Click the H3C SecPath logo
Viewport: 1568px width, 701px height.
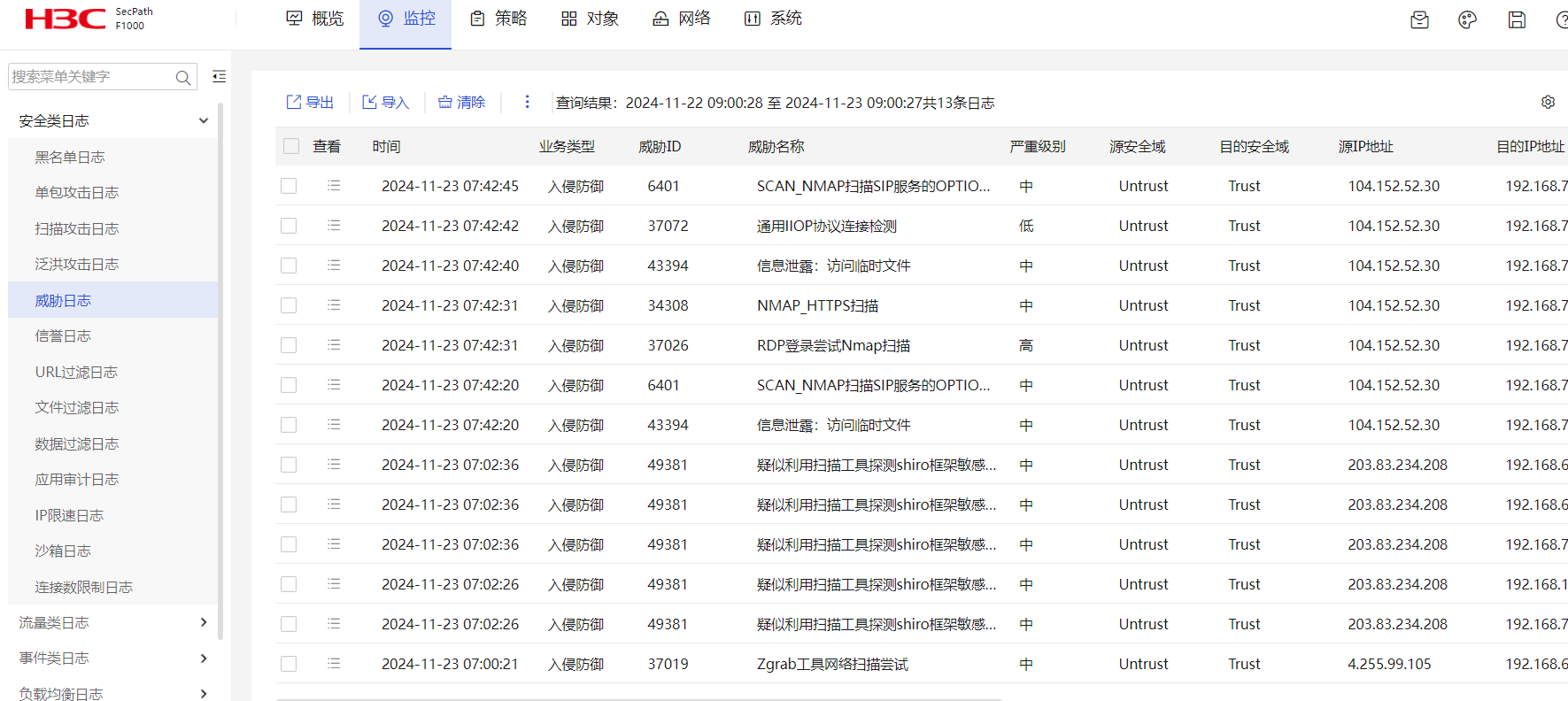point(89,19)
